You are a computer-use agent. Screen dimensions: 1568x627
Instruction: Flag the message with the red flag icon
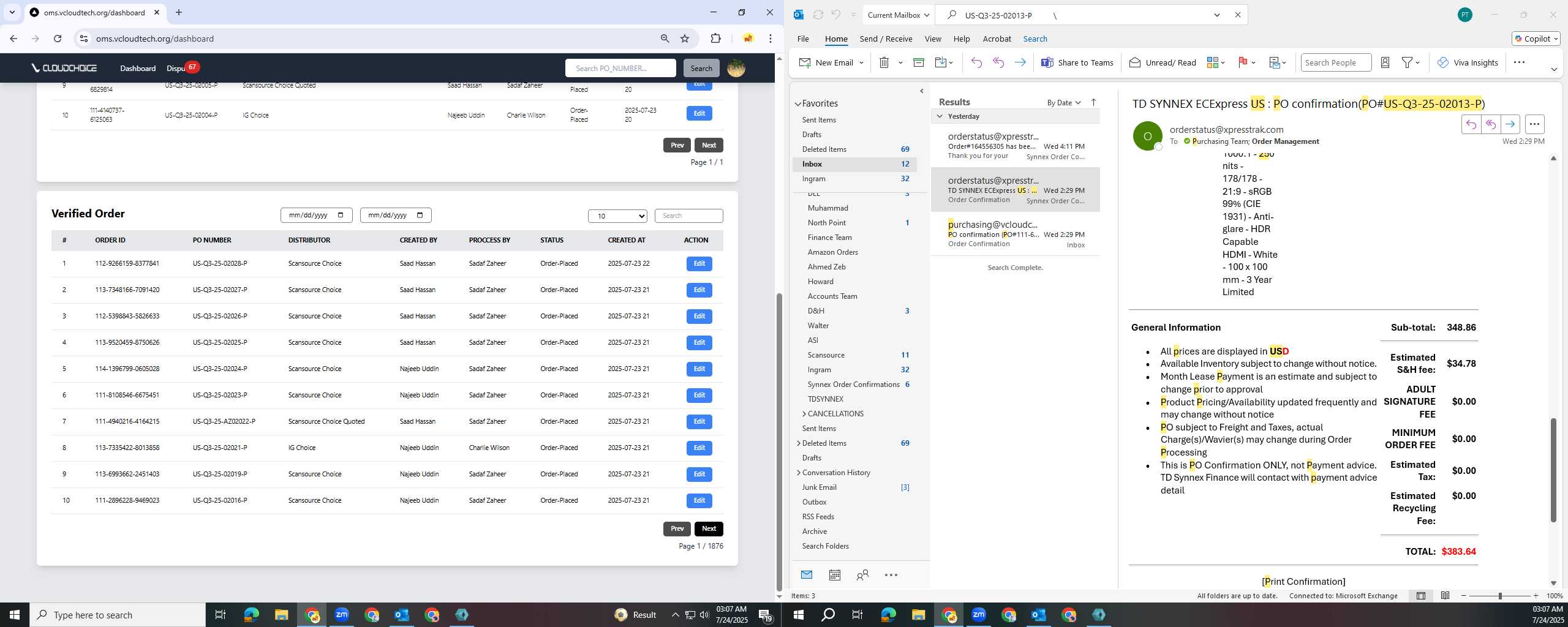[1246, 62]
